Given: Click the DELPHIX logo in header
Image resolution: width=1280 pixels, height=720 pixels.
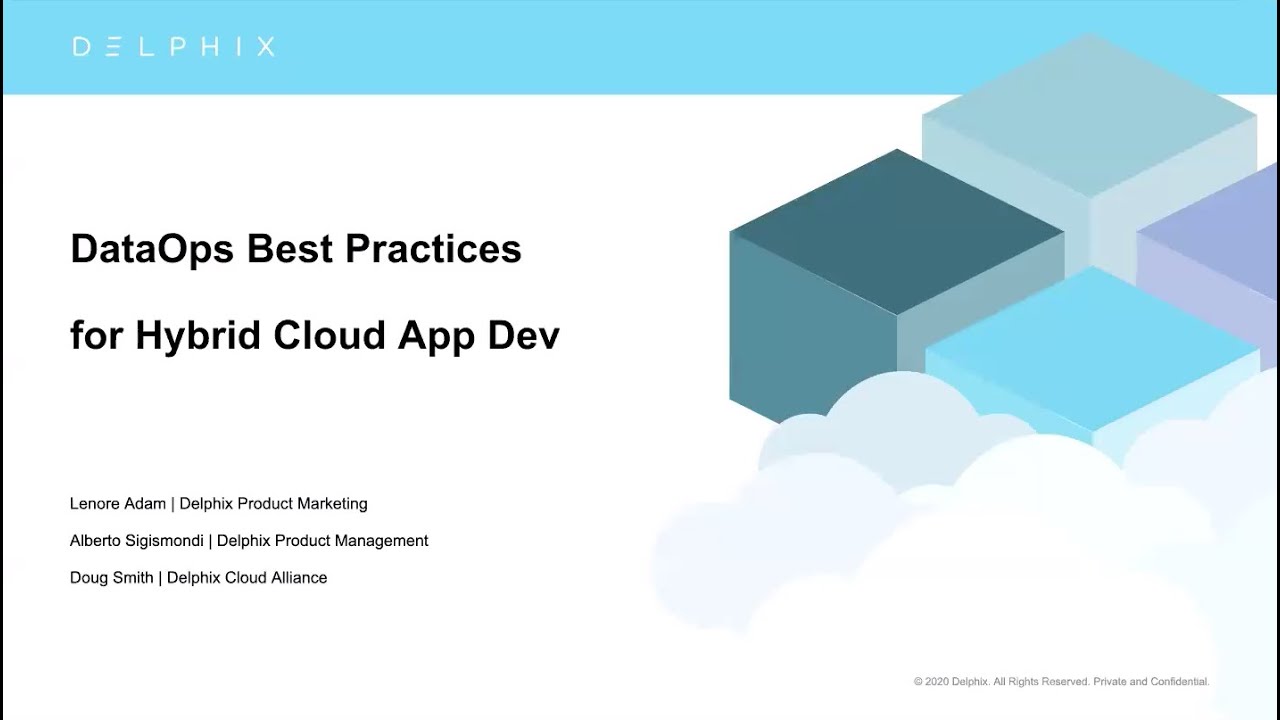Looking at the screenshot, I should point(173,47).
